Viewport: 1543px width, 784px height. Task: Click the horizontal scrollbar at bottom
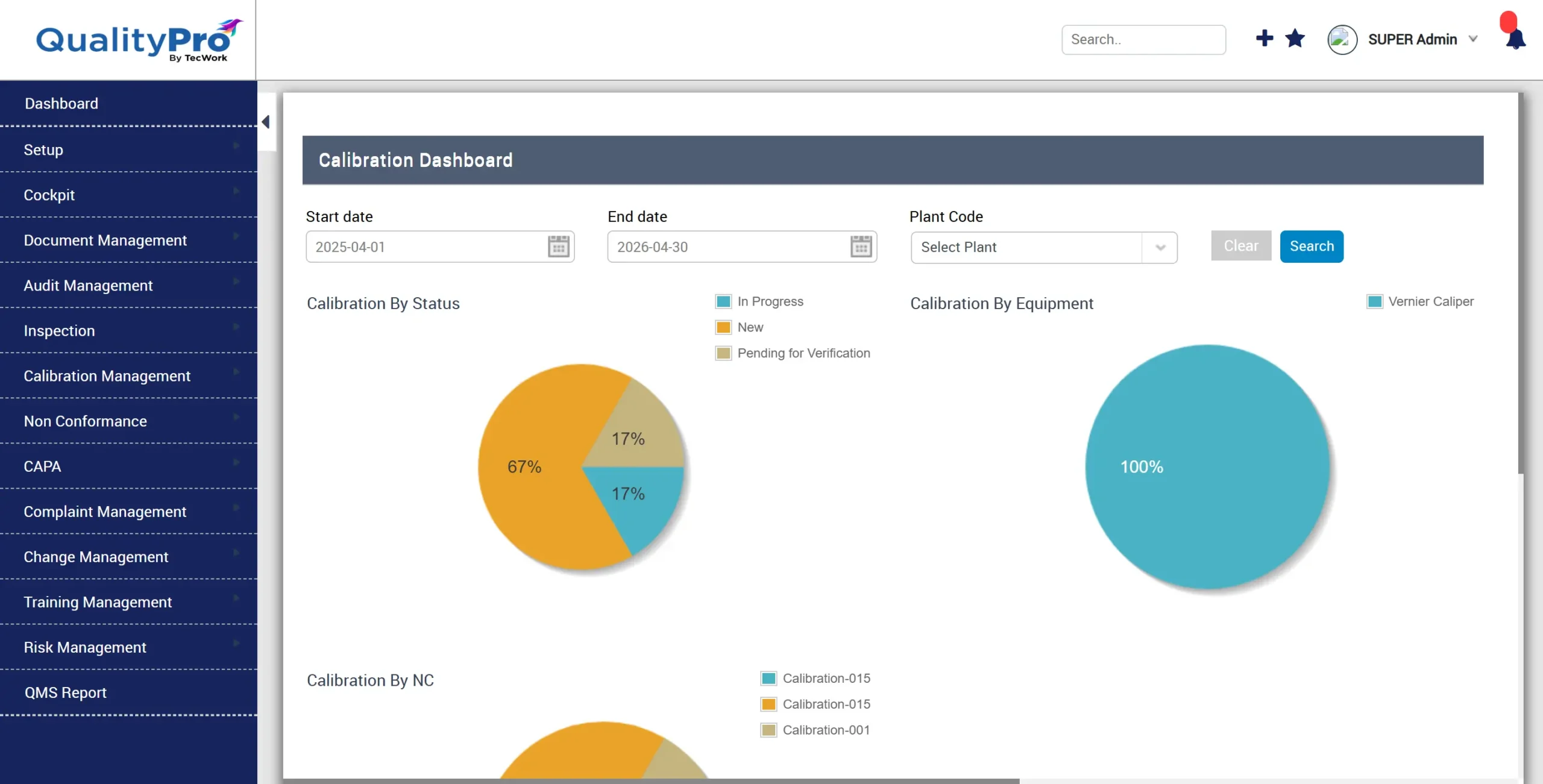click(651, 781)
